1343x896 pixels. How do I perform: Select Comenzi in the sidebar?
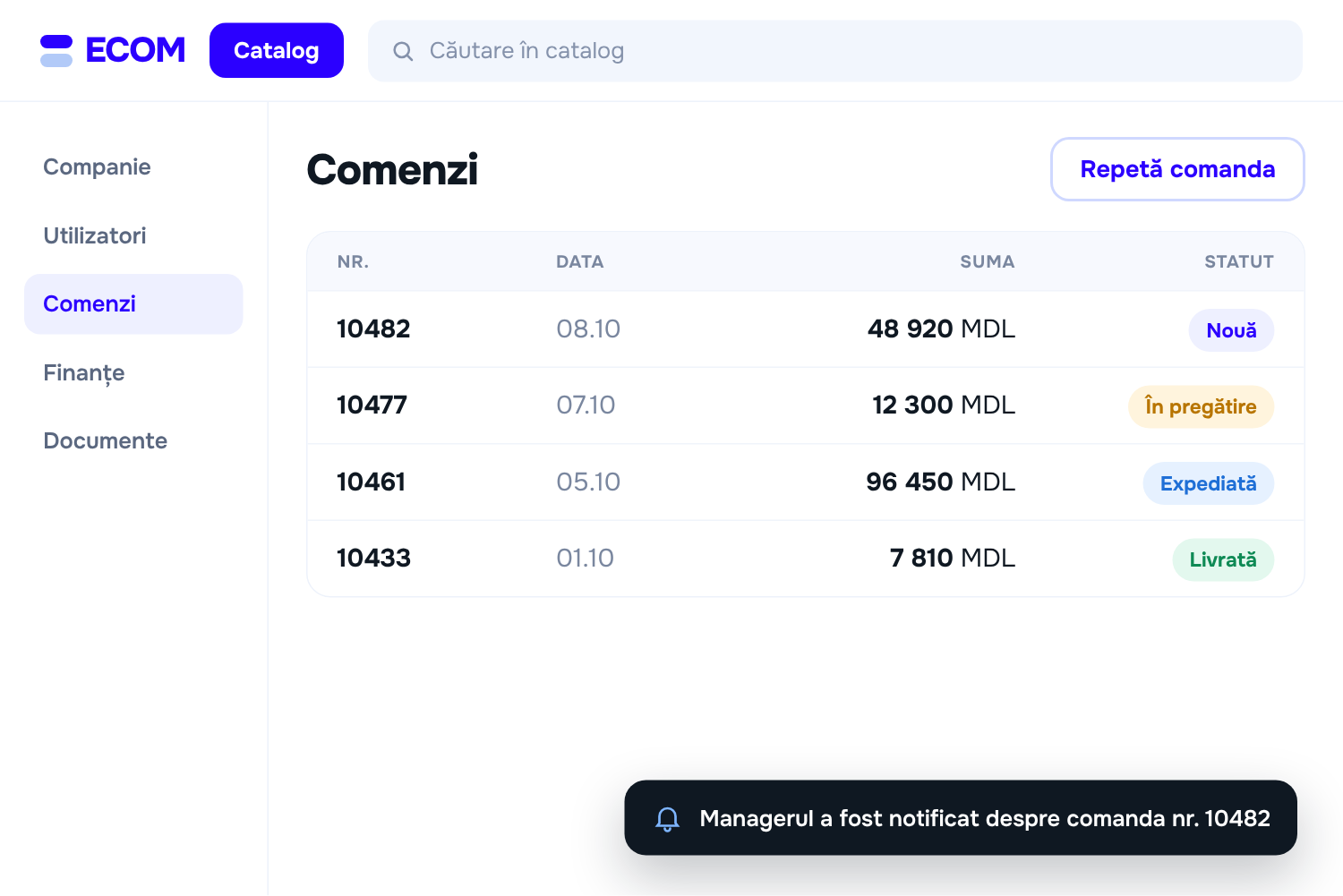coord(133,304)
